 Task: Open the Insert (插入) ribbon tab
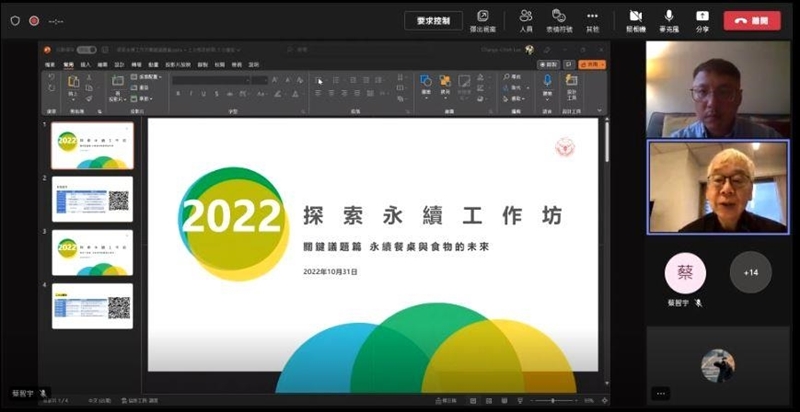pos(85,64)
